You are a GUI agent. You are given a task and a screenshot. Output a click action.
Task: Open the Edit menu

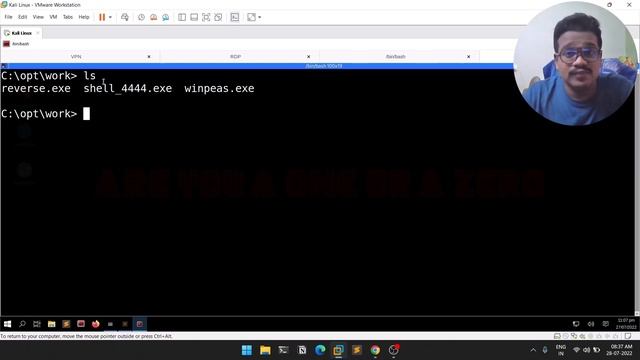click(x=22, y=17)
